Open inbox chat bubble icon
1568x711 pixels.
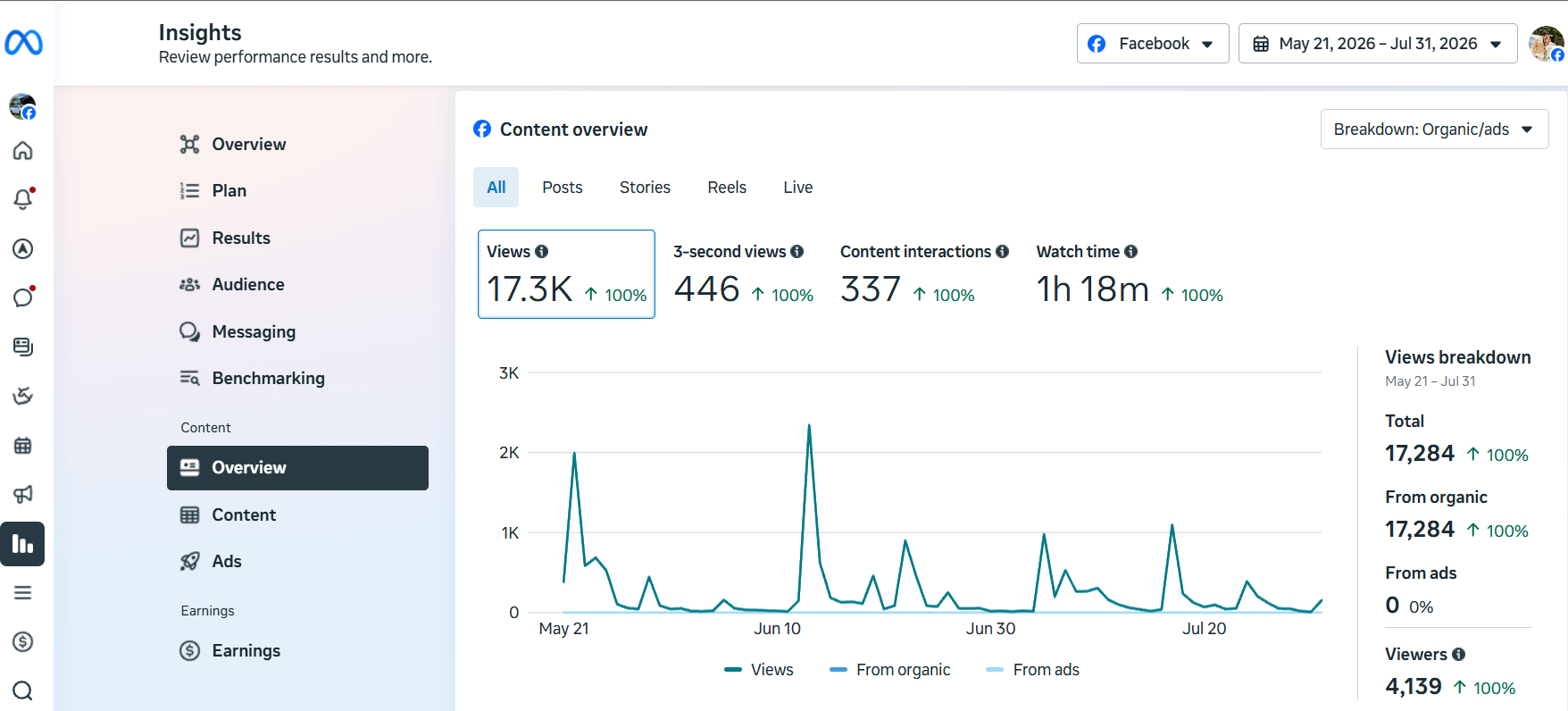click(23, 297)
